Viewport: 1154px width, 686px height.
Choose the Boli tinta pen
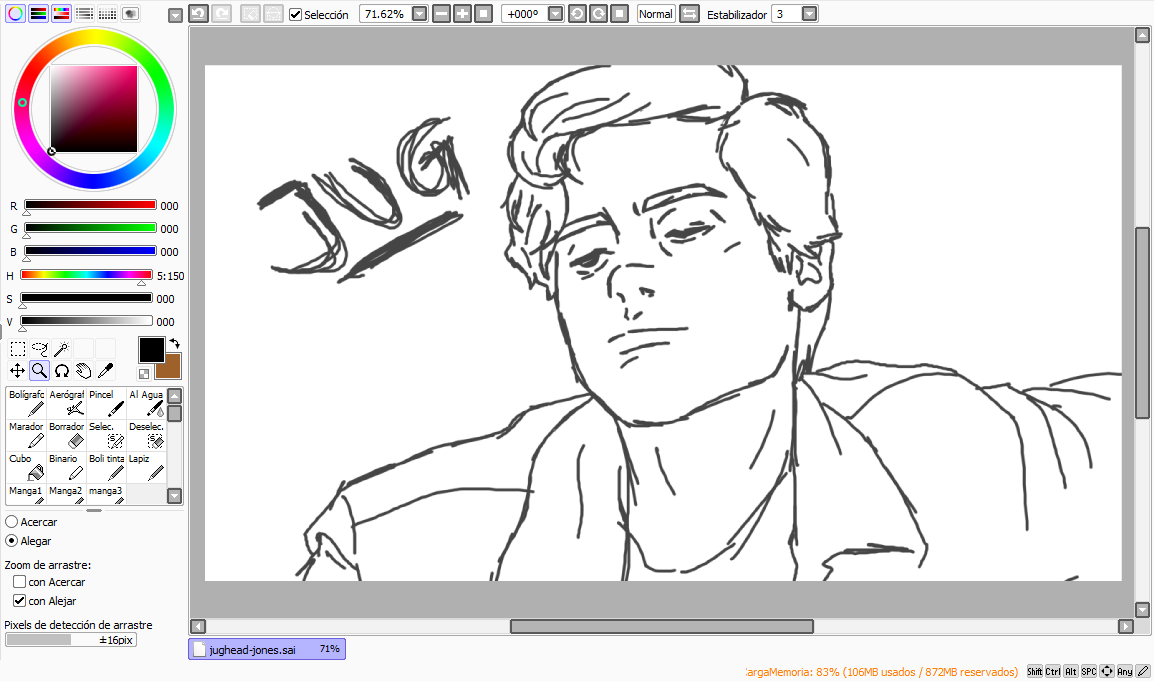(106, 467)
